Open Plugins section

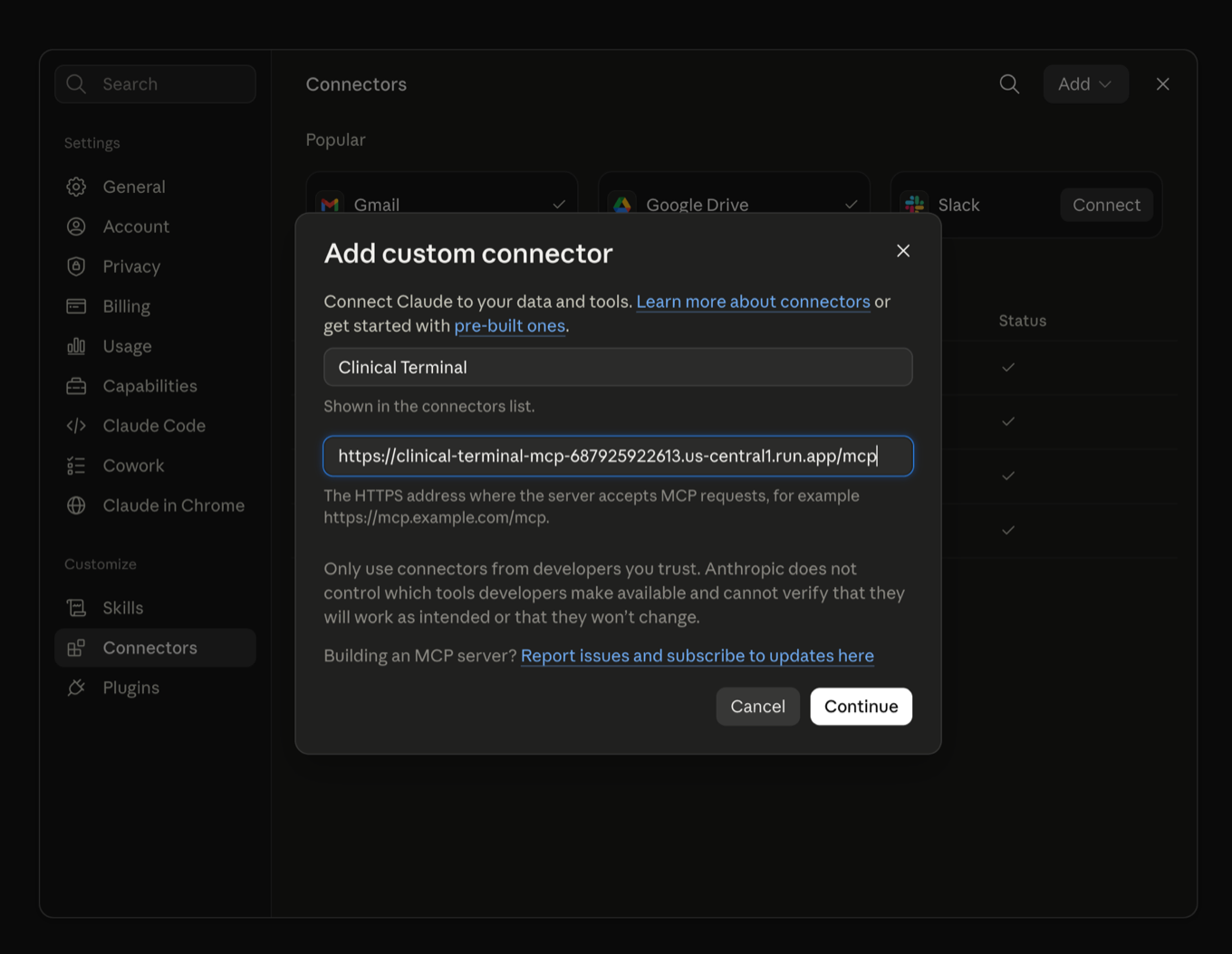(x=156, y=688)
